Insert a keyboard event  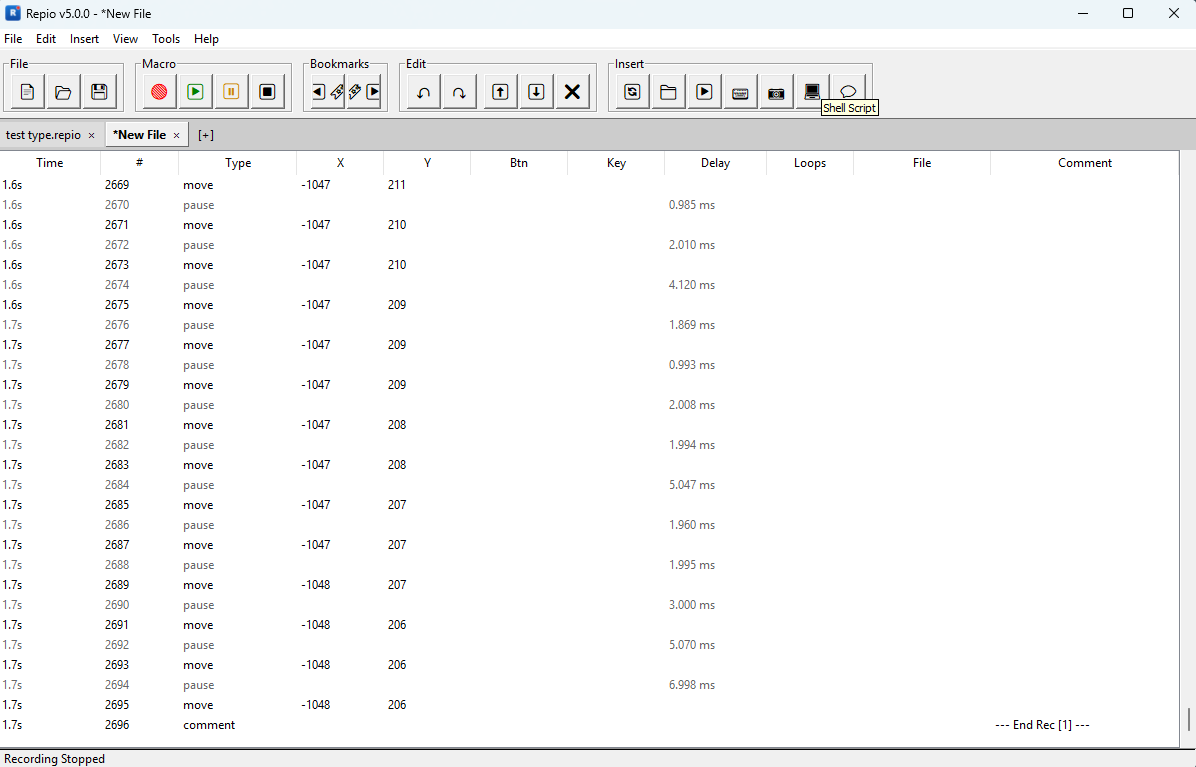tap(740, 91)
